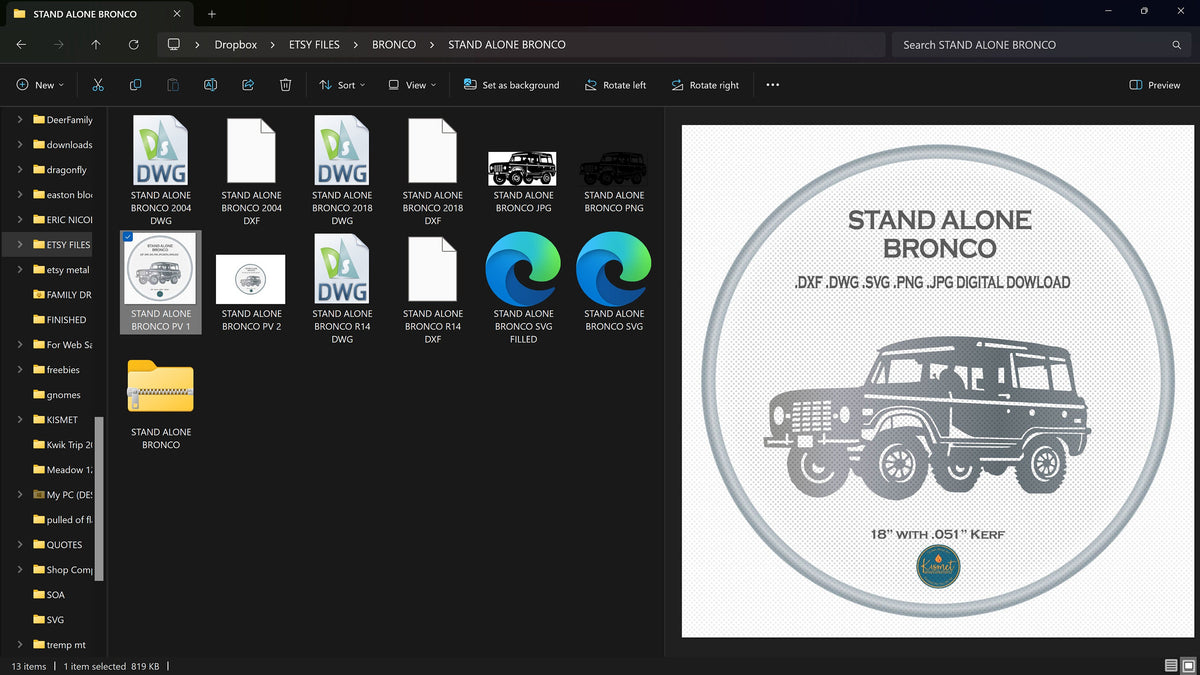
Task: Click STAND ALONE BRONCO in address bar
Action: [x=507, y=45]
